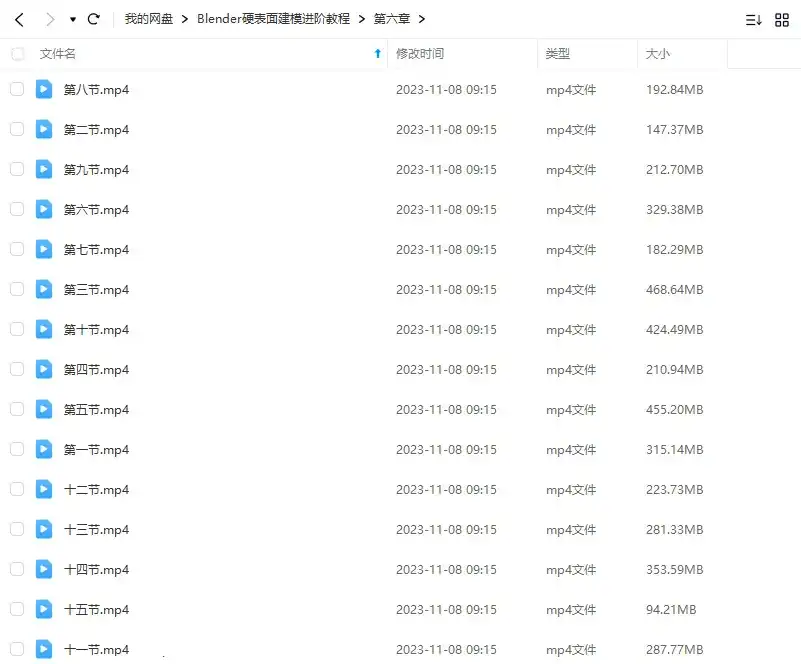Click the video icon for 第八节.mp4
This screenshot has height=664, width=801.
44,89
